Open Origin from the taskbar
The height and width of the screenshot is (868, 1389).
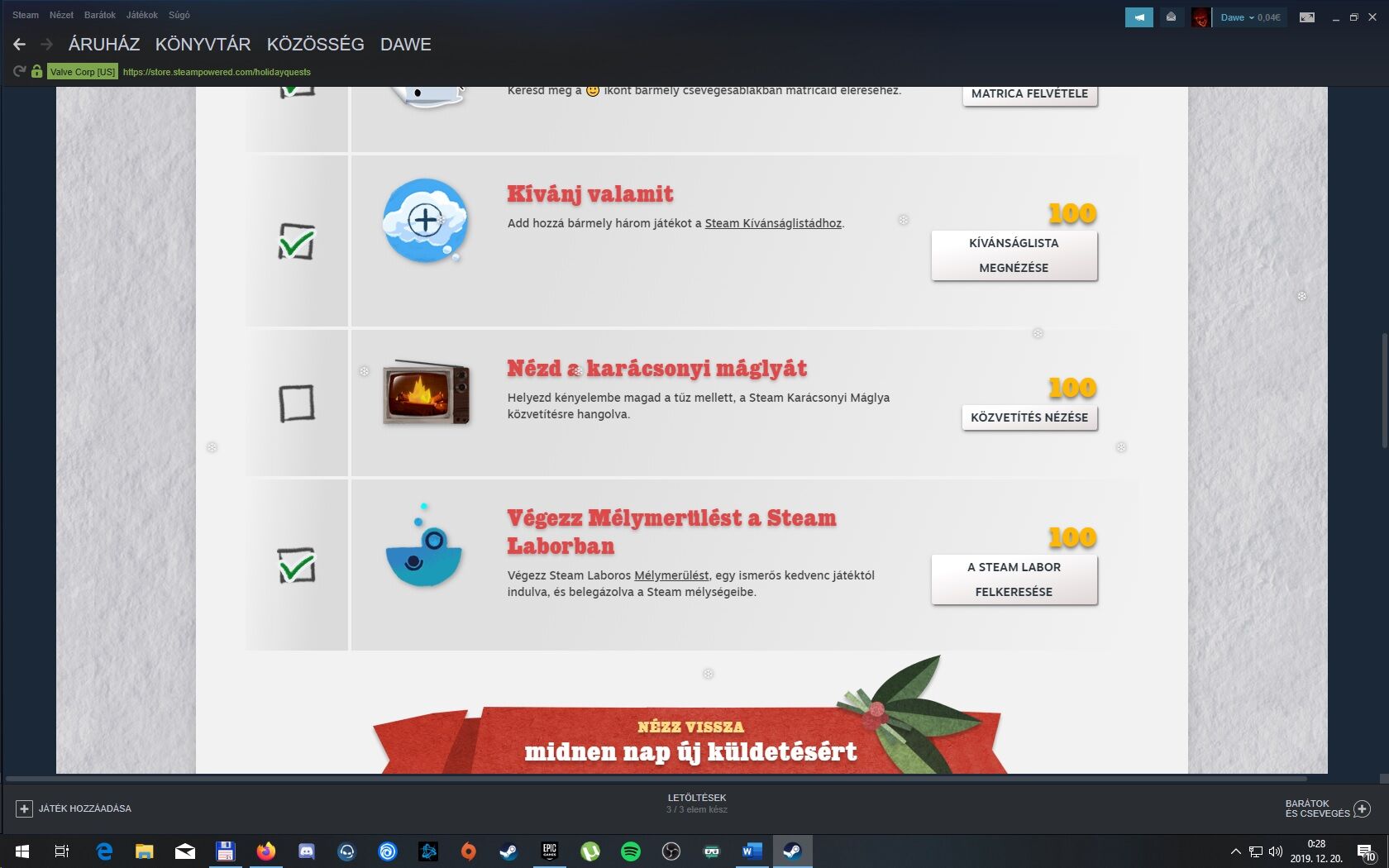(469, 851)
